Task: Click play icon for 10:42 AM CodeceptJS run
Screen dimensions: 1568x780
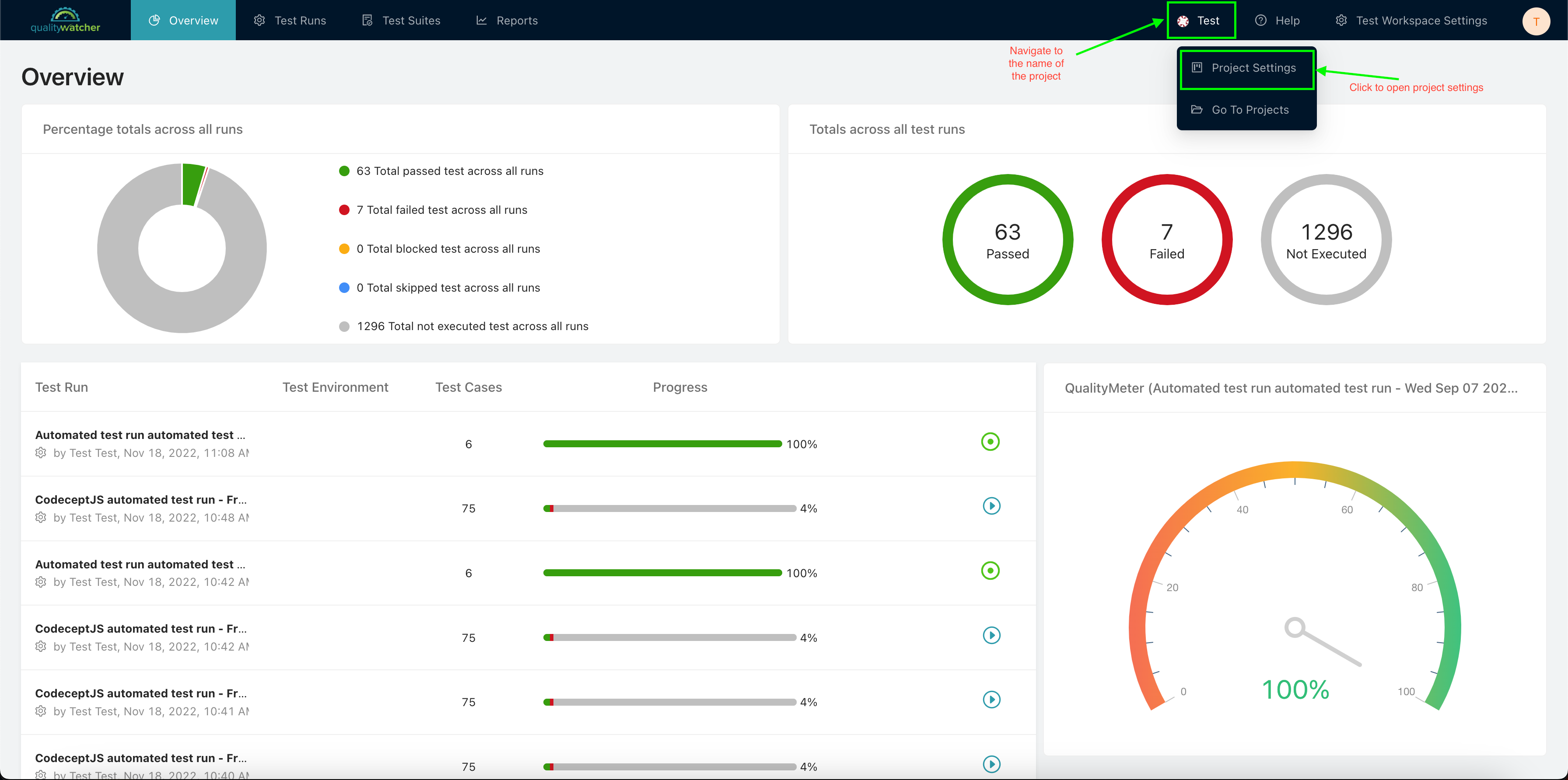Action: [991, 635]
